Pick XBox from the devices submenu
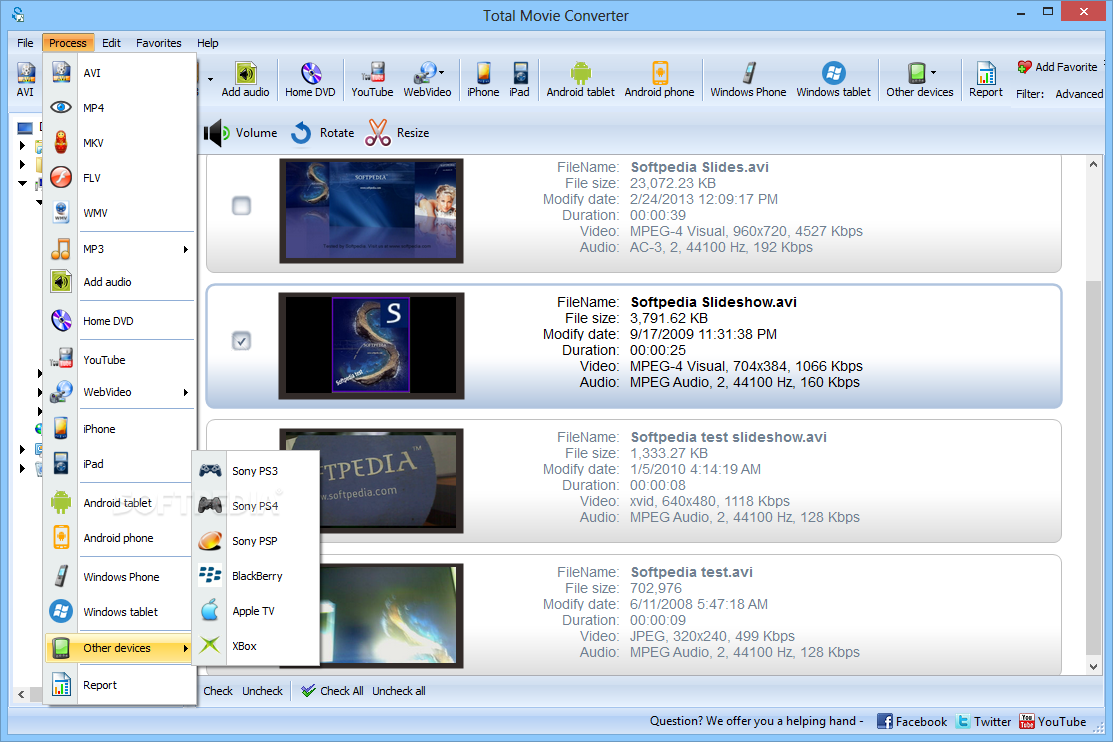The width and height of the screenshot is (1113, 742). [256, 645]
